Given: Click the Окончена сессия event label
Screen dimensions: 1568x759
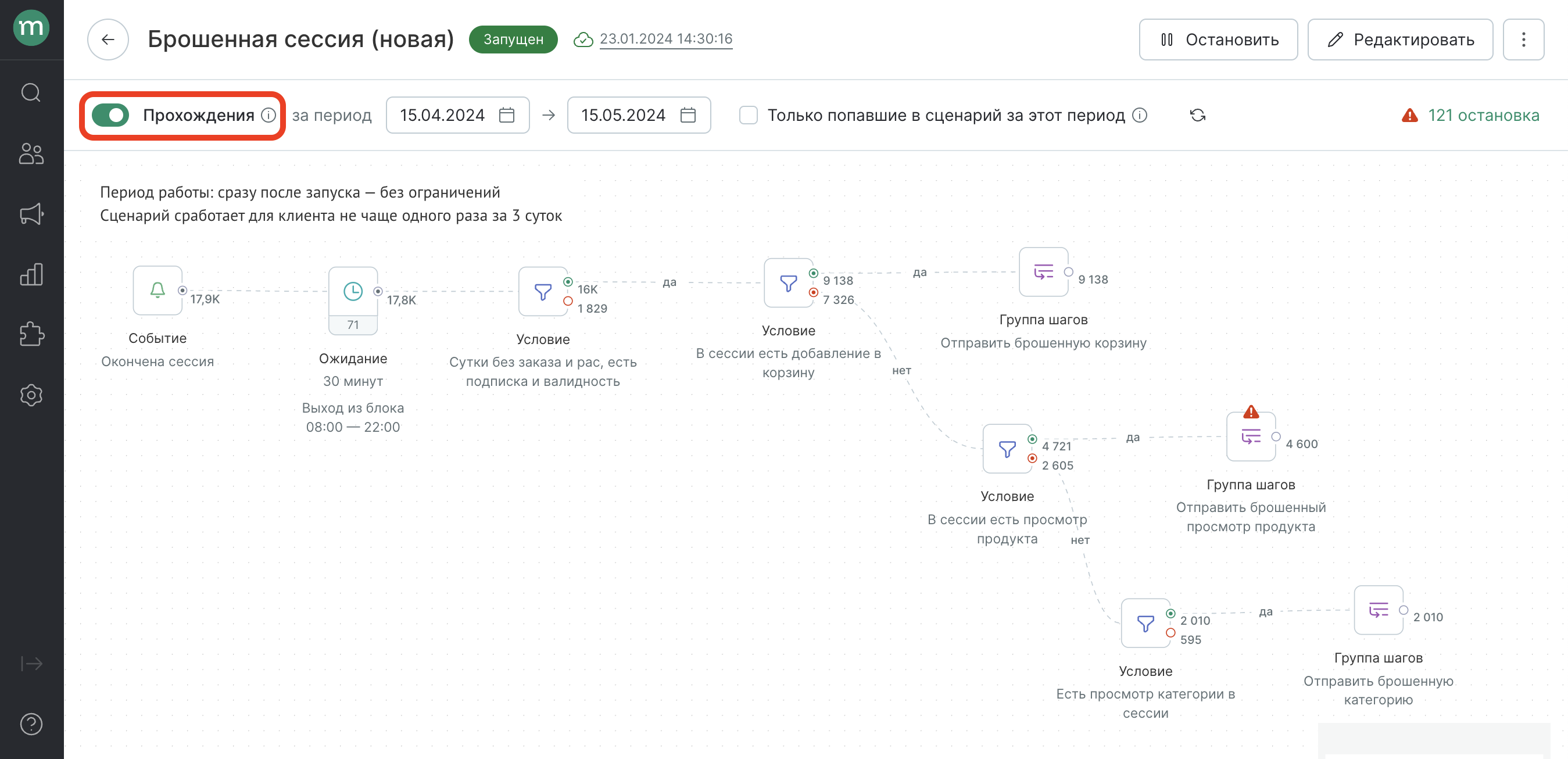Looking at the screenshot, I should coord(157,361).
